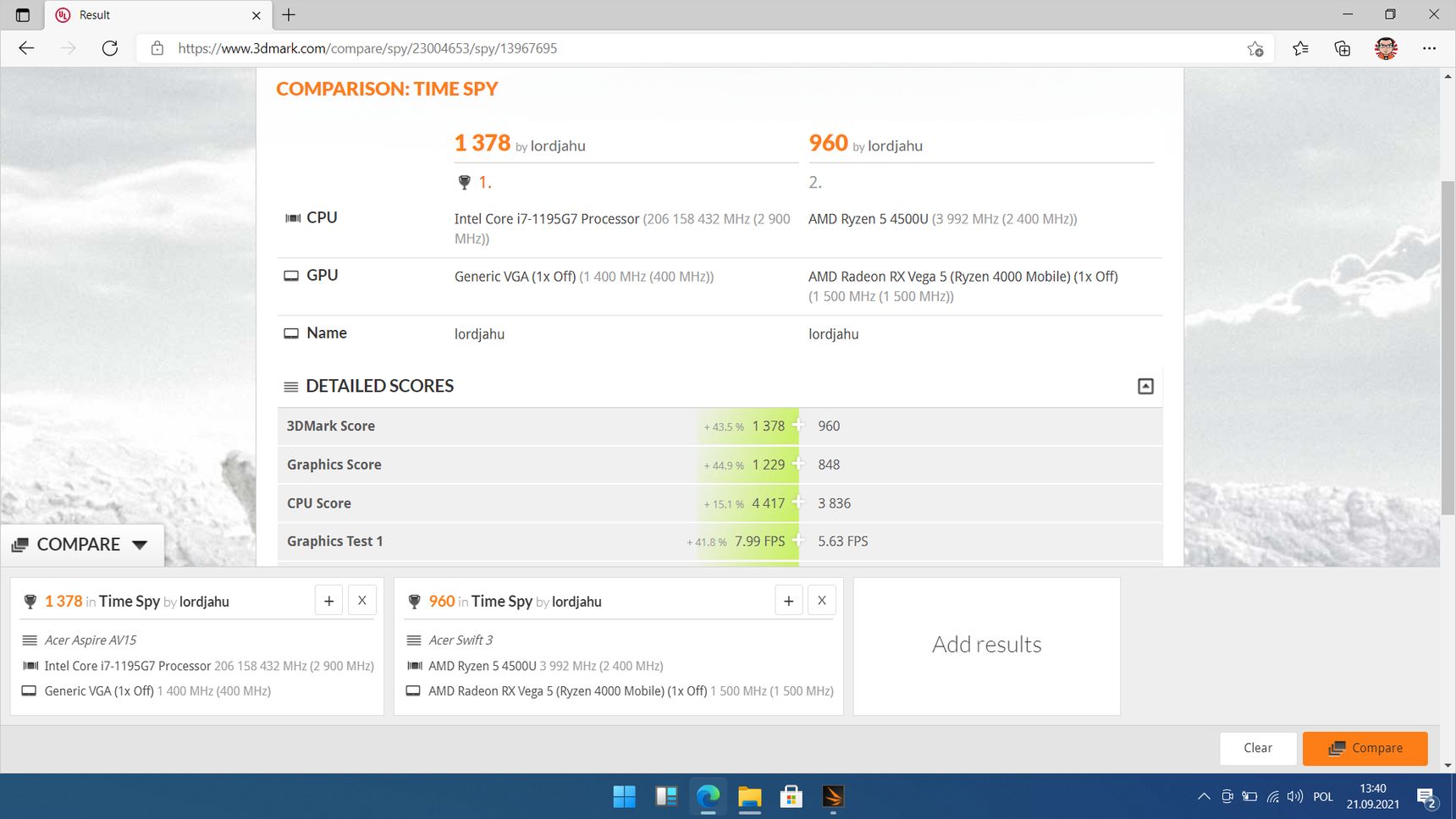1456x819 pixels.
Task: Select the Graphics Score row label
Action: pyautogui.click(x=334, y=464)
